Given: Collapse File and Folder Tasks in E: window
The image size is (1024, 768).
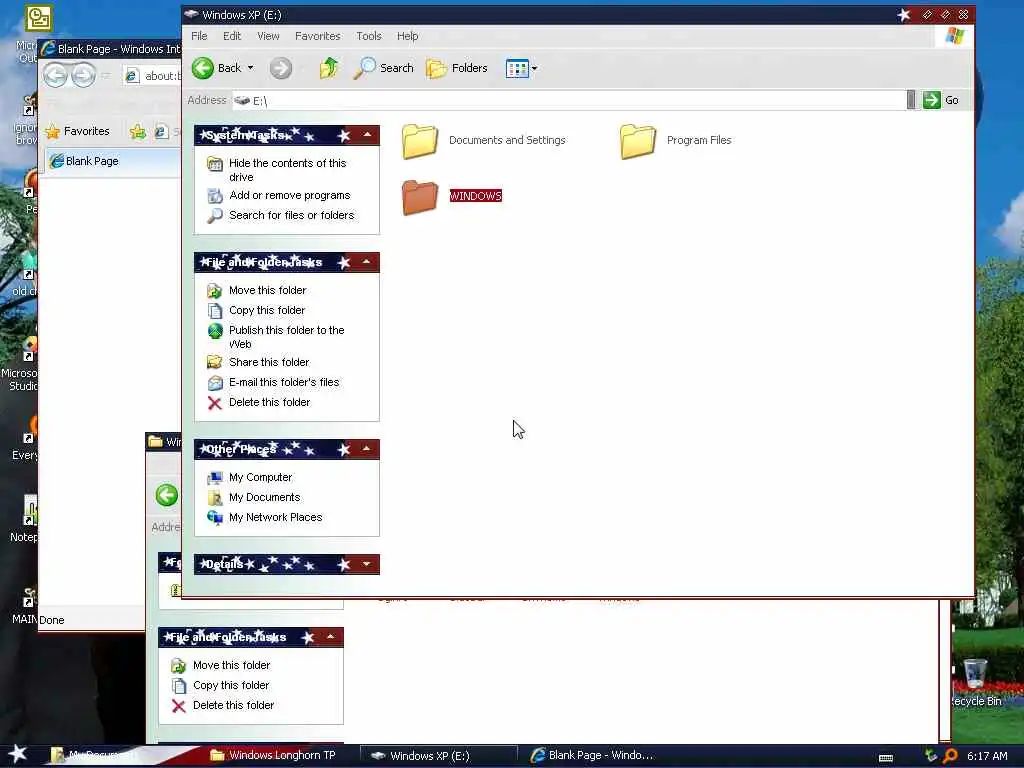Looking at the screenshot, I should pyautogui.click(x=366, y=262).
